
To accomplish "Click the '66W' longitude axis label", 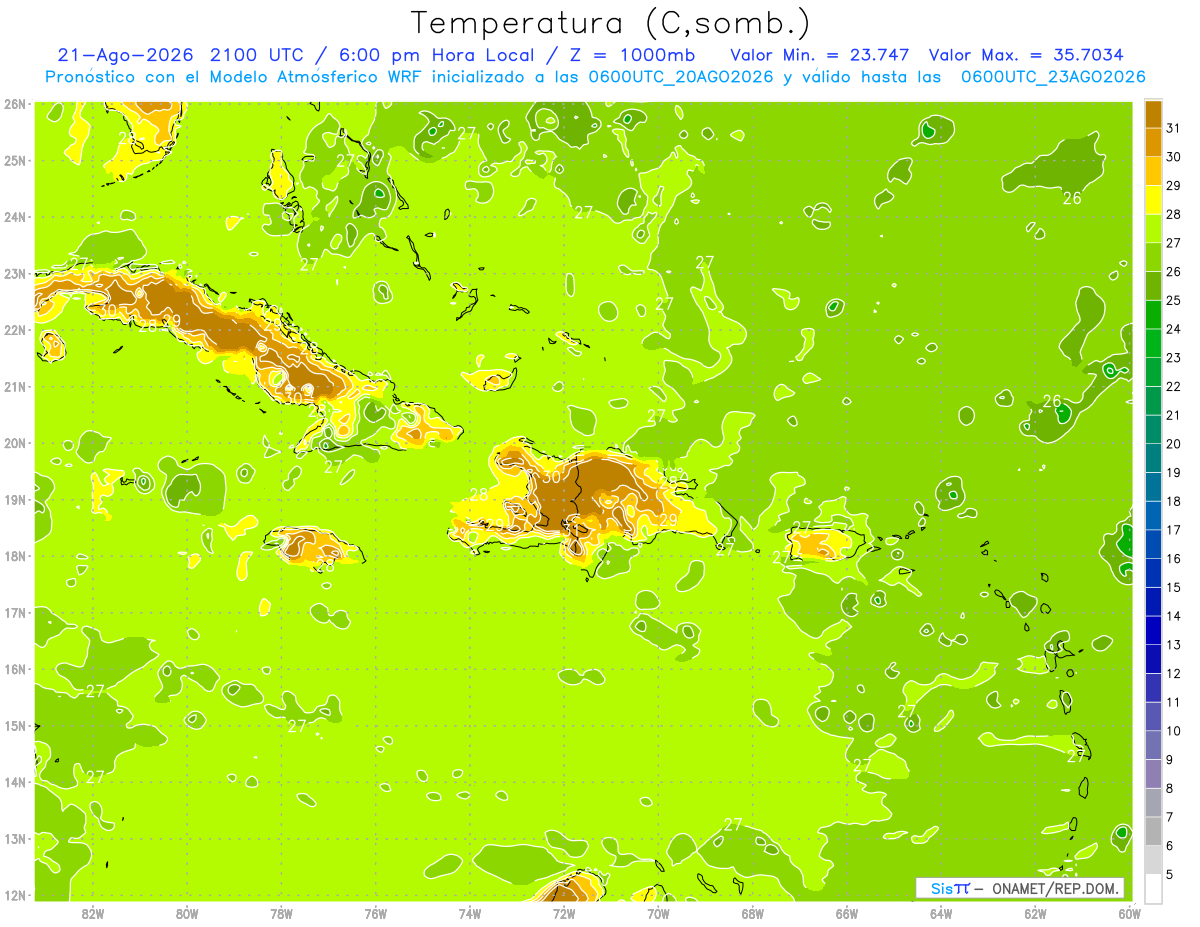I will pyautogui.click(x=847, y=913).
